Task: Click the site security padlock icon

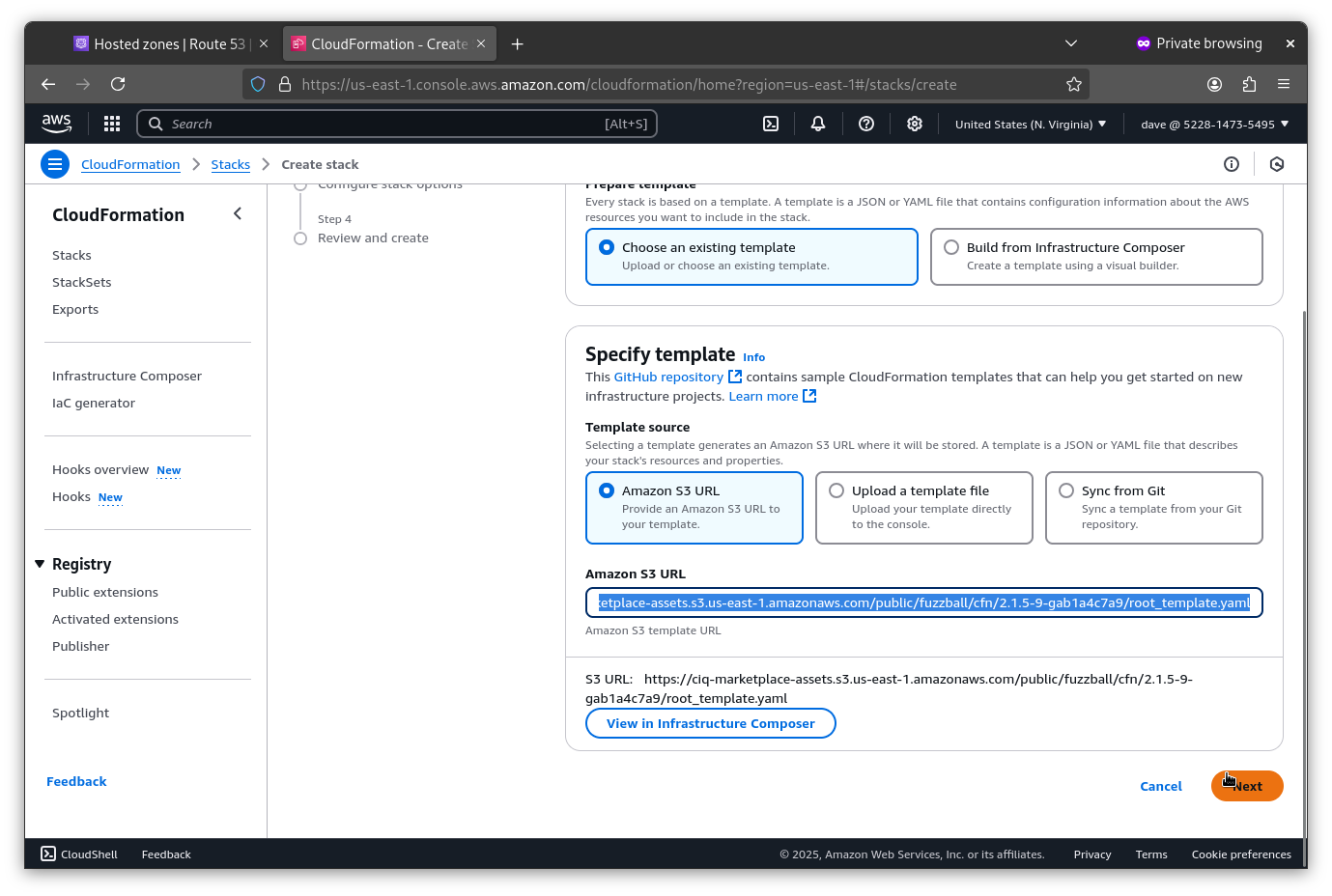Action: (285, 84)
